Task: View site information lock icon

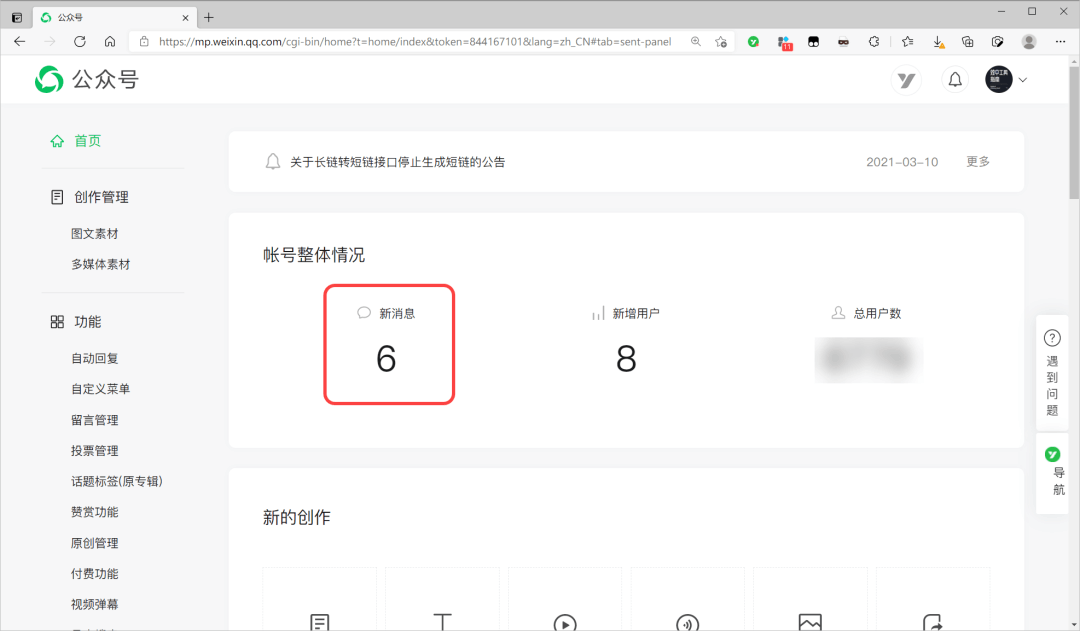Action: tap(144, 41)
